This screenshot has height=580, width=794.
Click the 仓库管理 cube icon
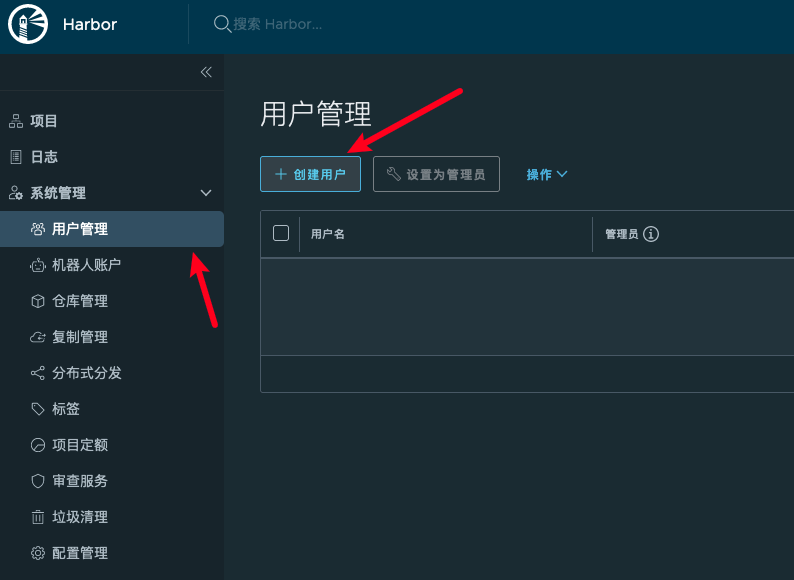37,301
